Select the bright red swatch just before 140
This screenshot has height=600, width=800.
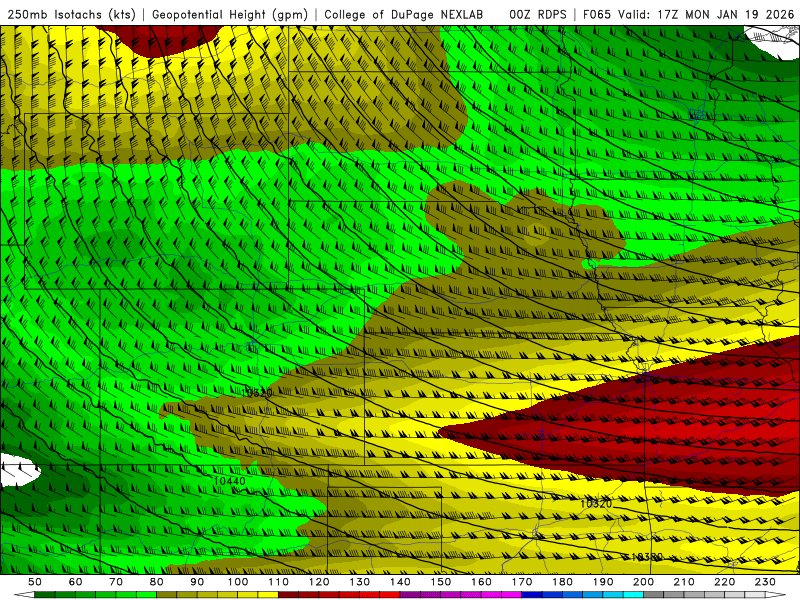(x=390, y=595)
